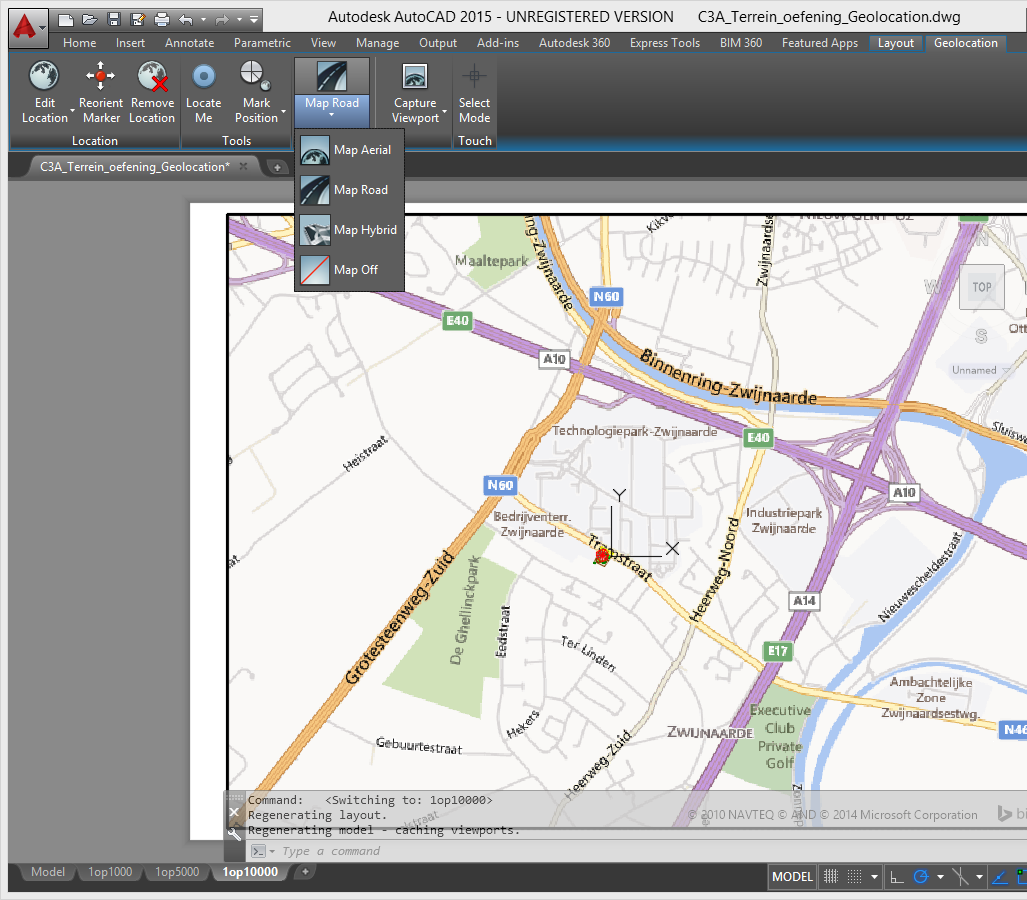This screenshot has height=900, width=1027.
Task: Toggle ortho mode in status bar
Action: 897,877
